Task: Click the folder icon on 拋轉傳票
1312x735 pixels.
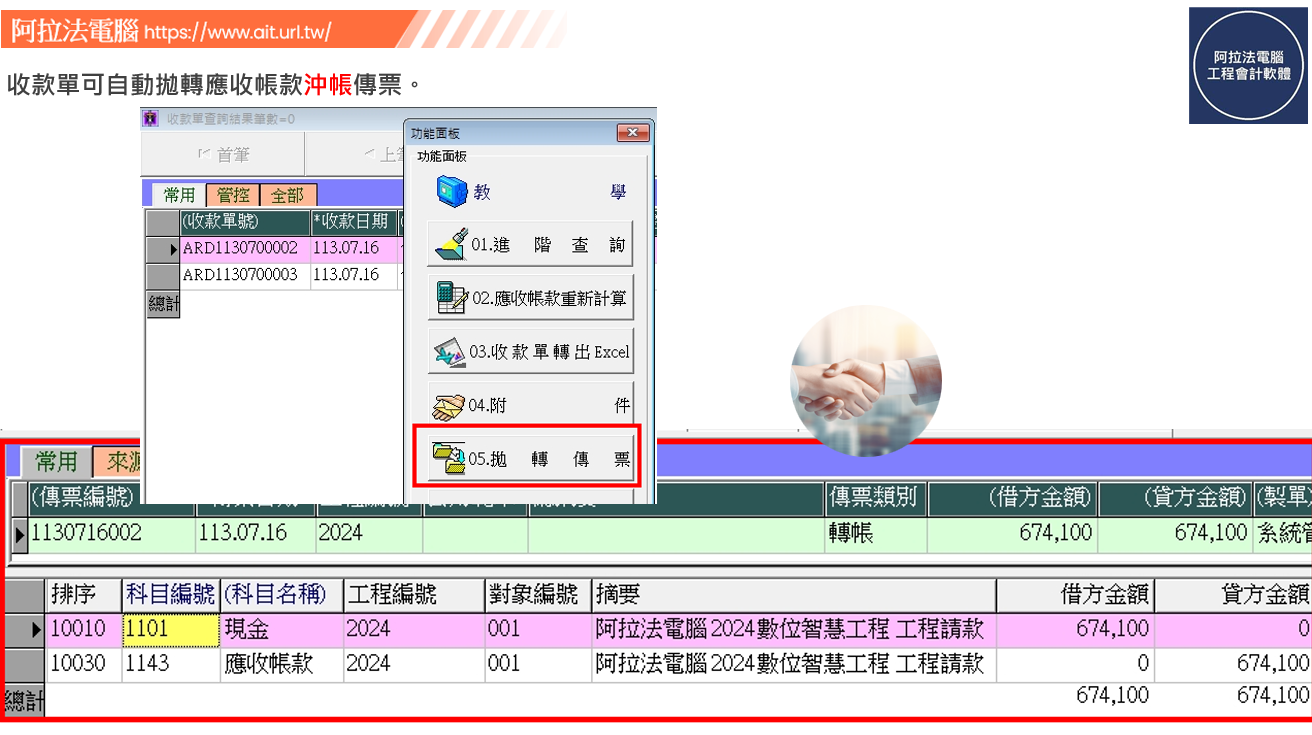Action: pos(449,458)
